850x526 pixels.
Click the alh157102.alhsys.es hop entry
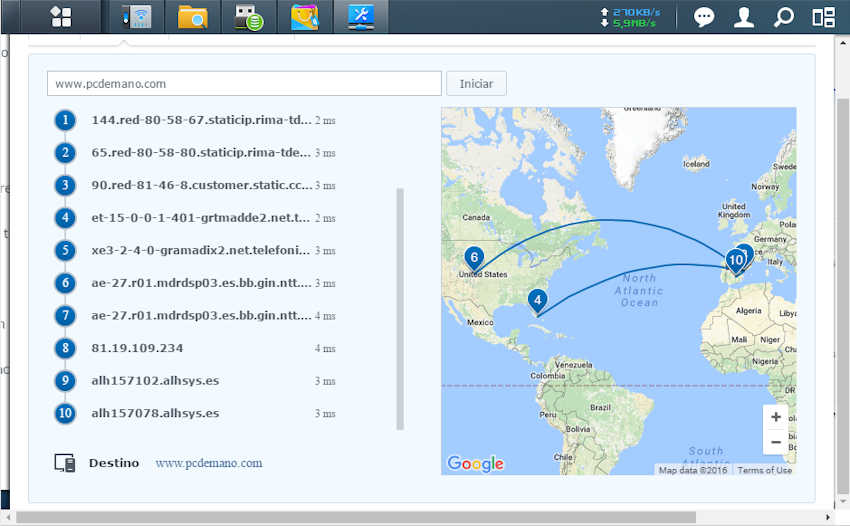pos(155,381)
